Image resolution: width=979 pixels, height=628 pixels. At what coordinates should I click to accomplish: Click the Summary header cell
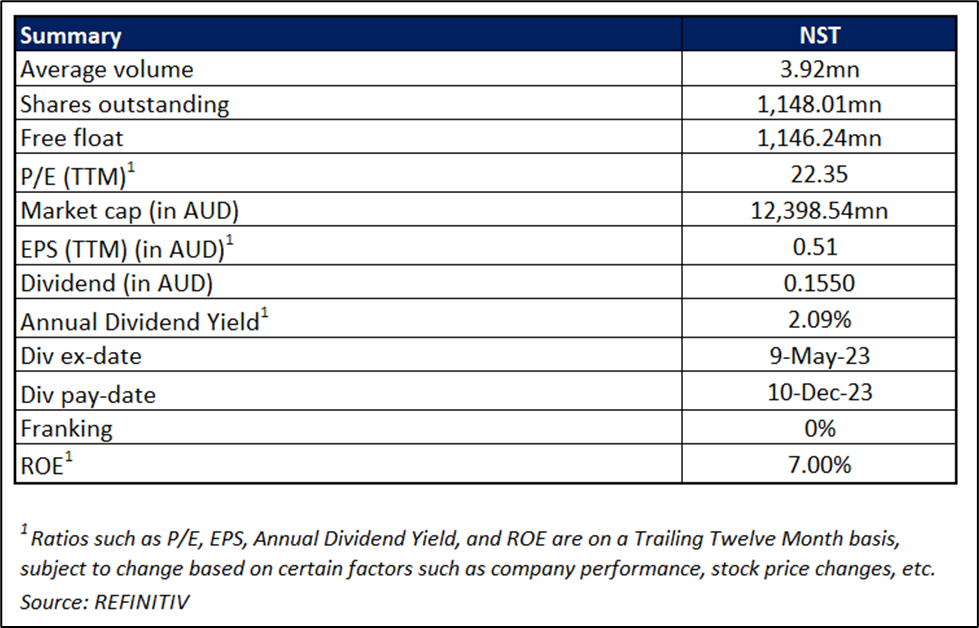pyautogui.click(x=348, y=34)
